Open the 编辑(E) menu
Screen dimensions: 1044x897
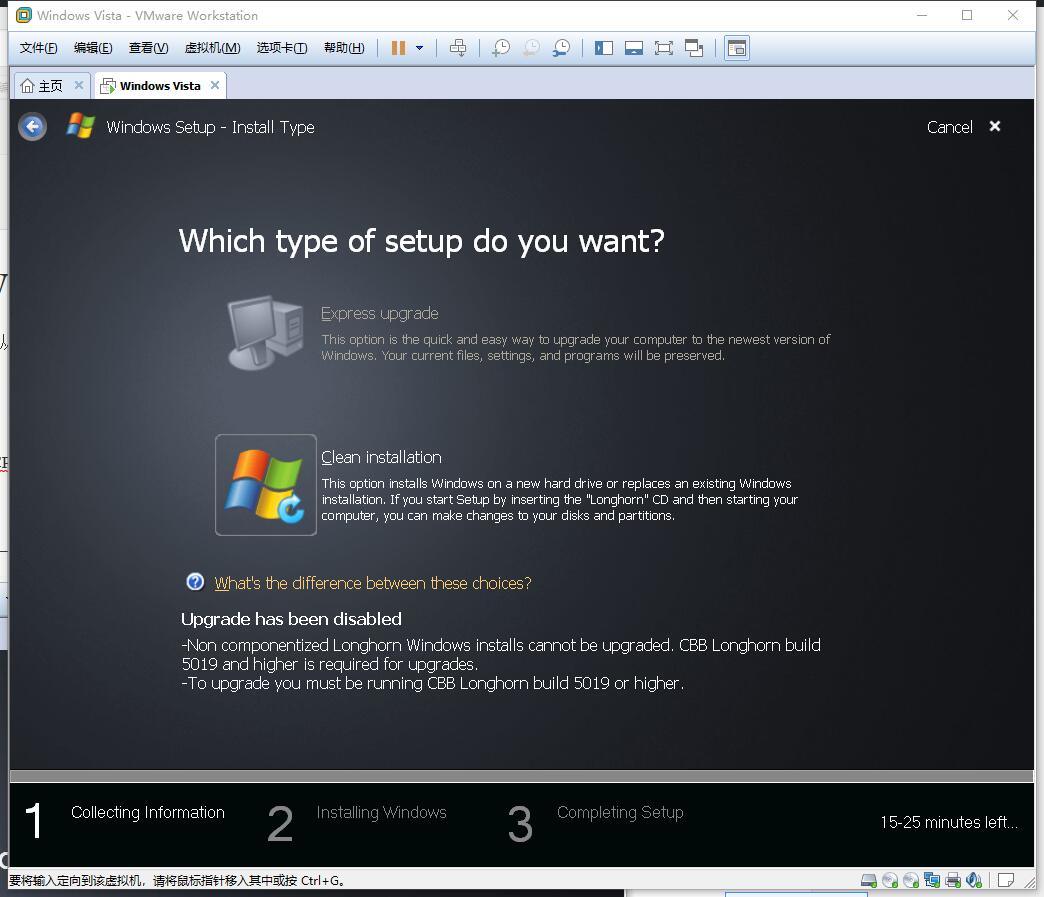click(93, 48)
